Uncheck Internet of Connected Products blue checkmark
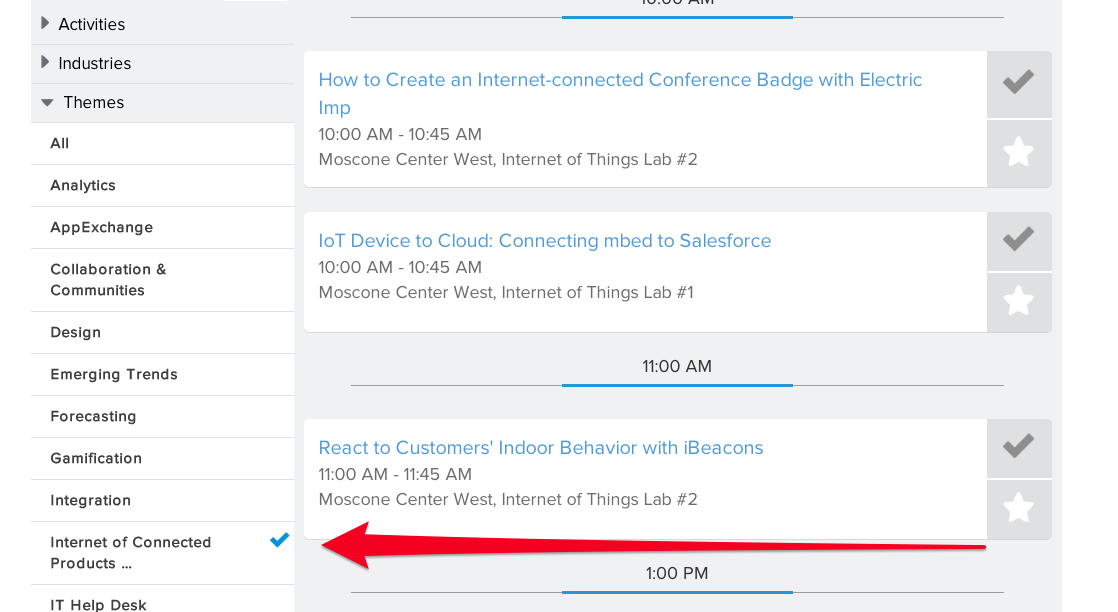 tap(280, 541)
